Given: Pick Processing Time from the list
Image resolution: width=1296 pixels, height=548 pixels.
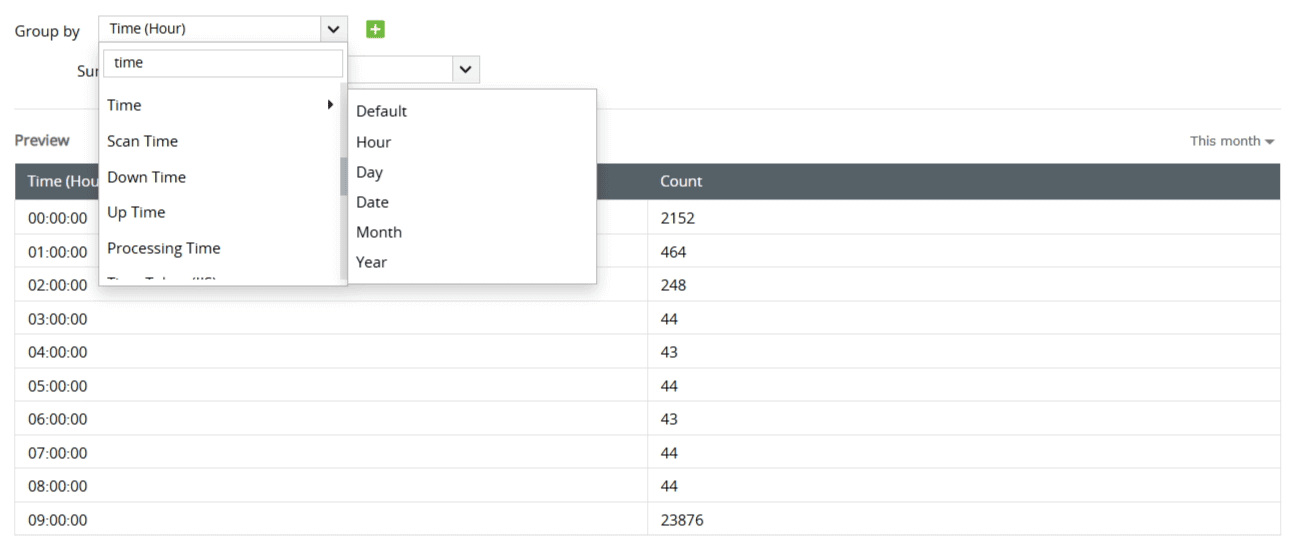Looking at the screenshot, I should (x=163, y=248).
